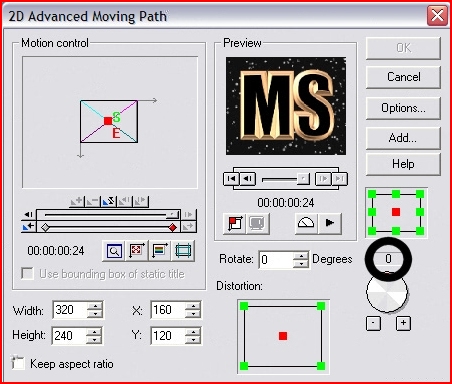Image resolution: width=452 pixels, height=384 pixels.
Task: Click the play speed gauge icon under Preview
Action: (x=306, y=223)
